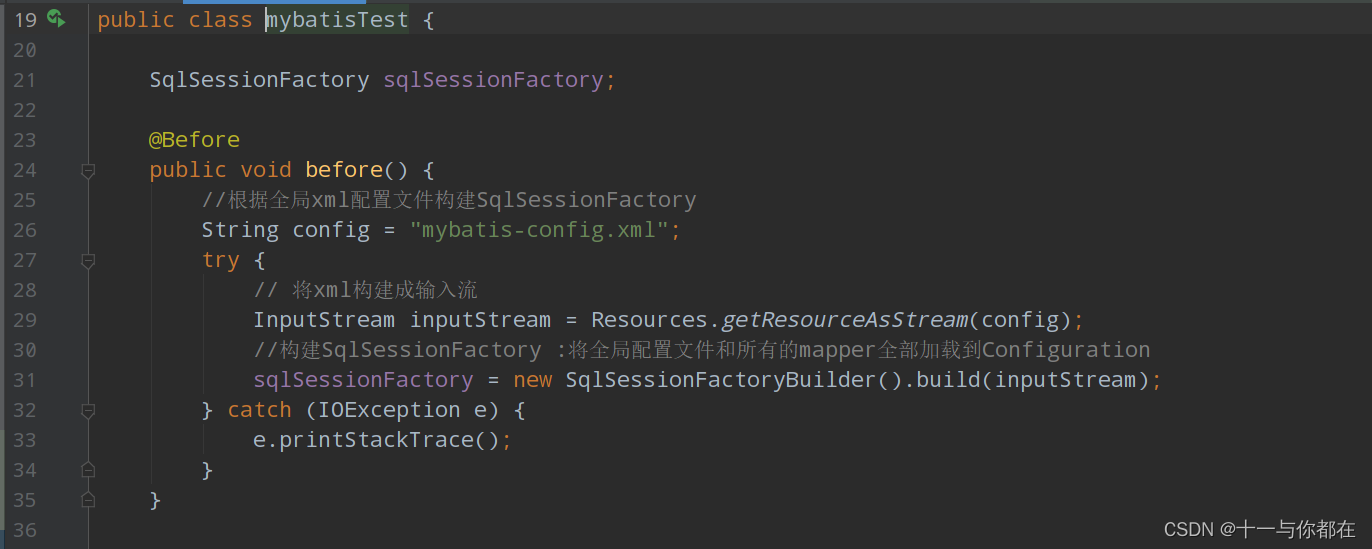Click the getResourceAsStream method call
This screenshot has height=549, width=1372.
tap(845, 320)
